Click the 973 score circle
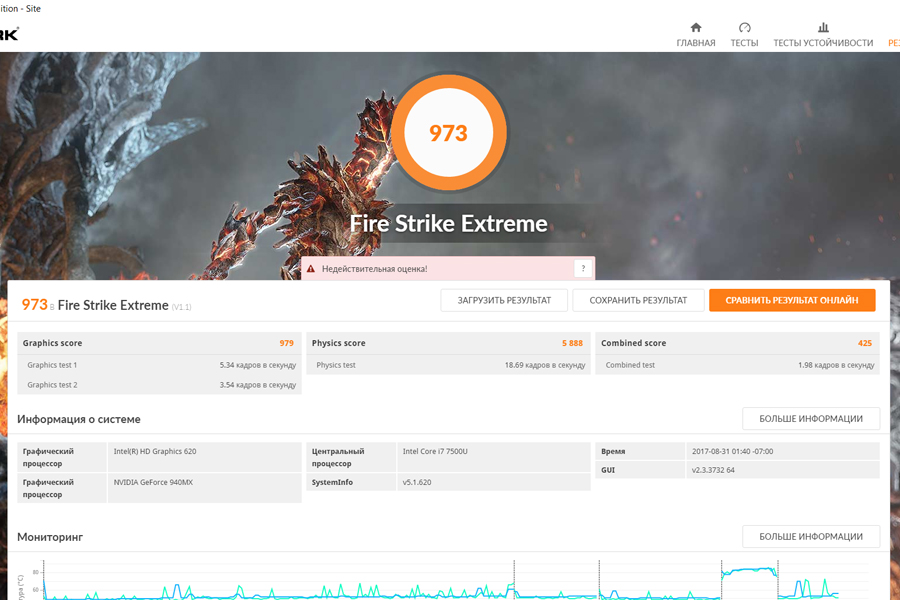 coord(449,133)
